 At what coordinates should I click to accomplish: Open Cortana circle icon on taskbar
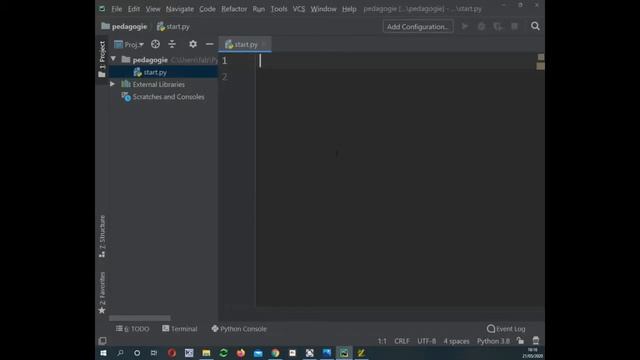137,353
